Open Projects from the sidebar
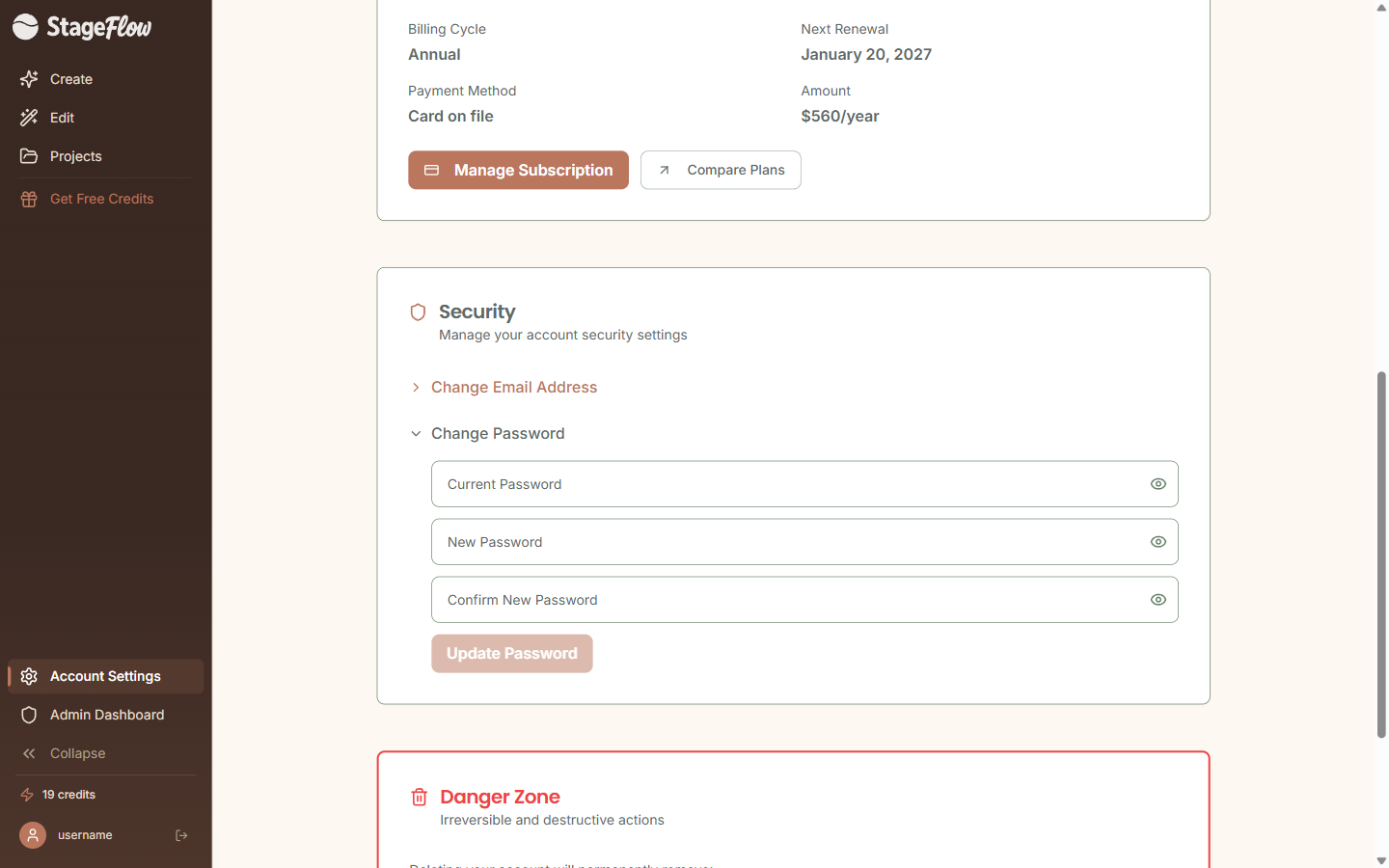 (x=106, y=156)
